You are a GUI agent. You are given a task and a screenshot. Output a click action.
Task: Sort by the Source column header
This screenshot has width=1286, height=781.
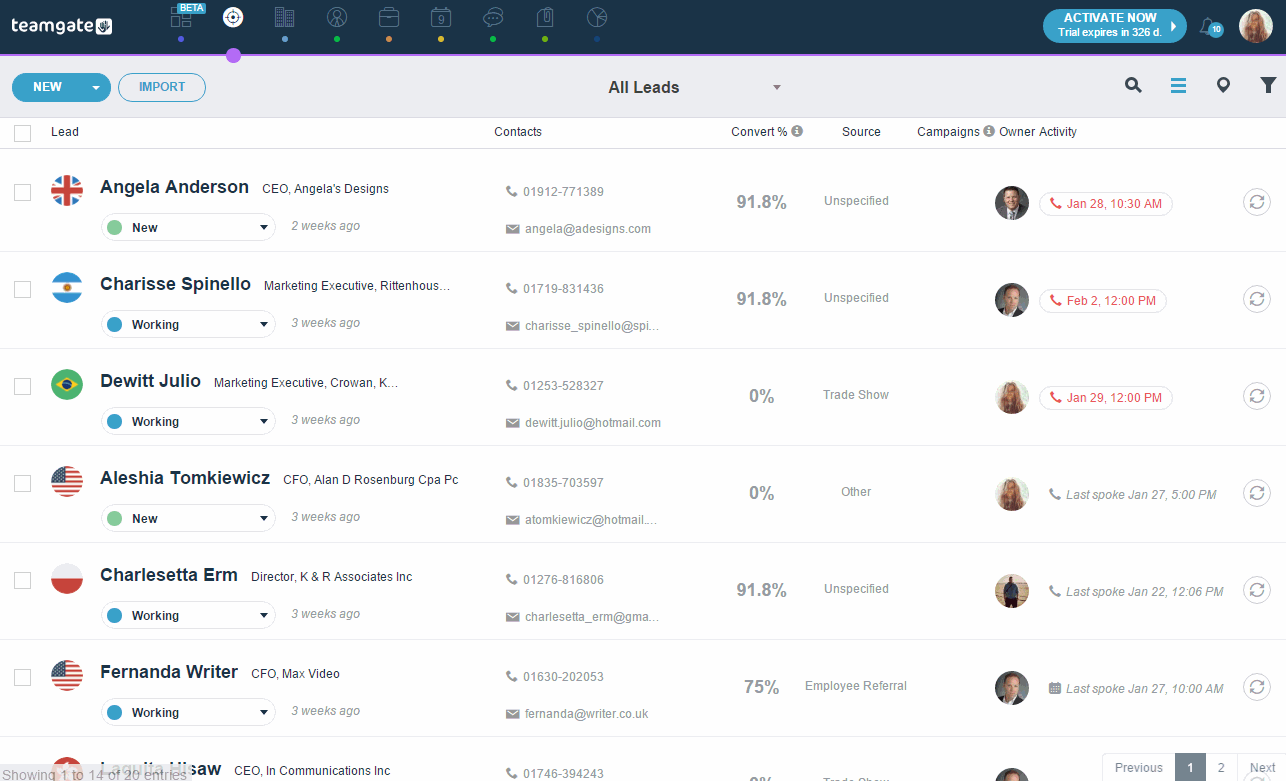pos(861,132)
